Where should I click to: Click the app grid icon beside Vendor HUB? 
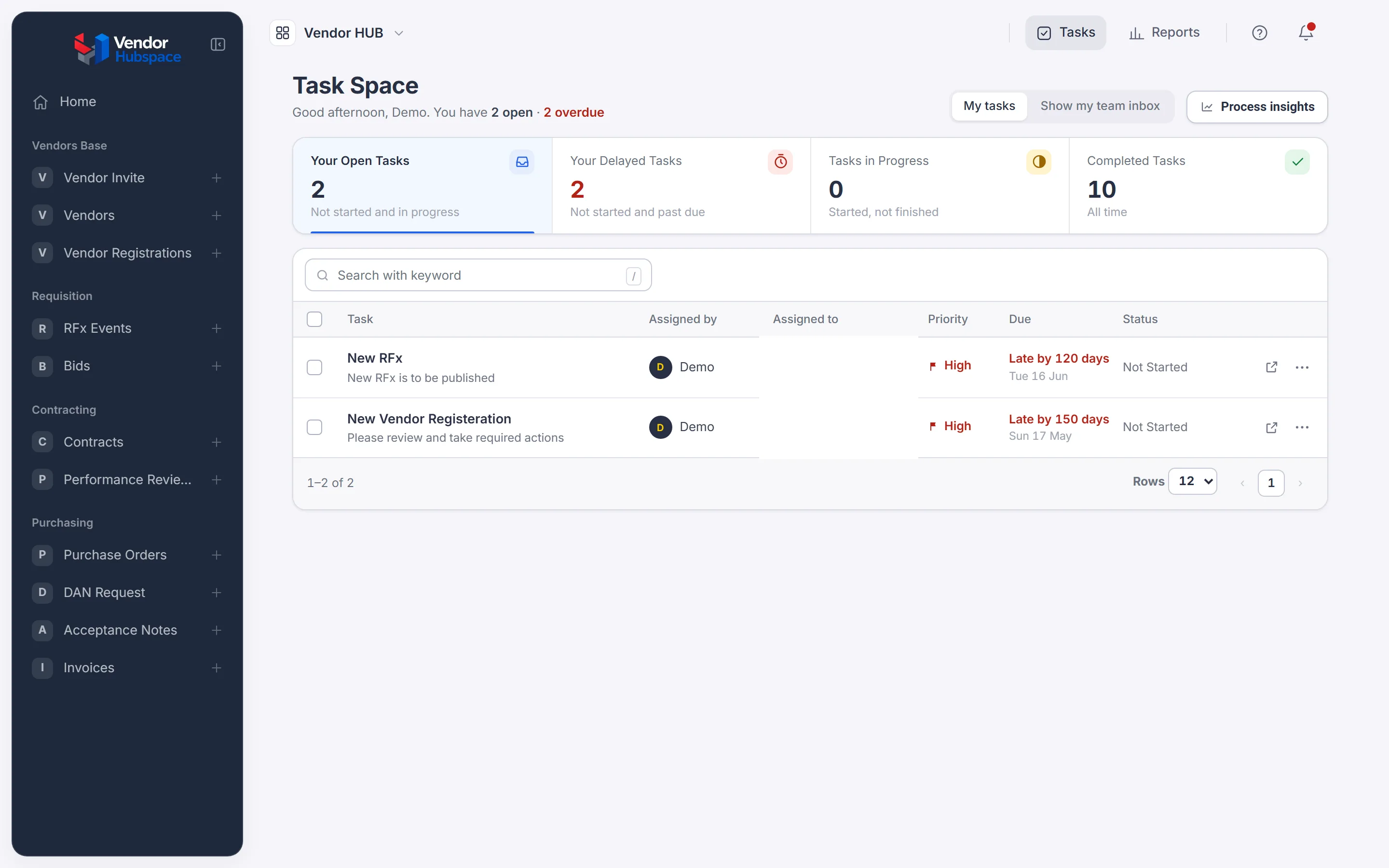click(x=283, y=33)
